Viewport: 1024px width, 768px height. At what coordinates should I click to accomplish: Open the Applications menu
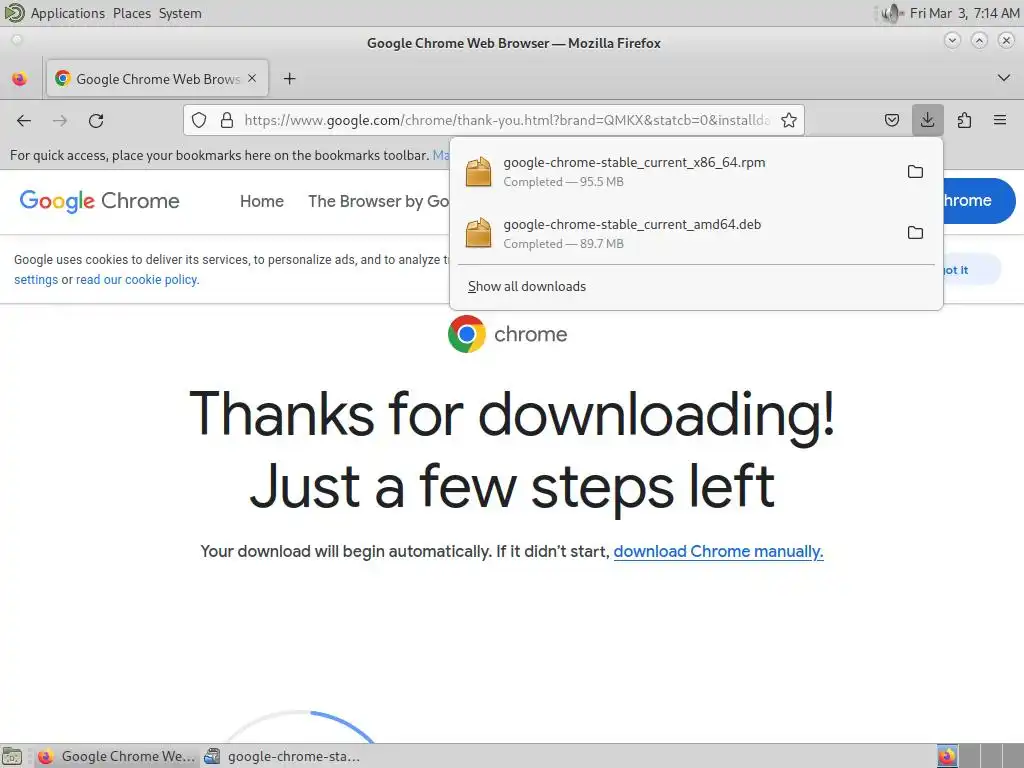68,13
